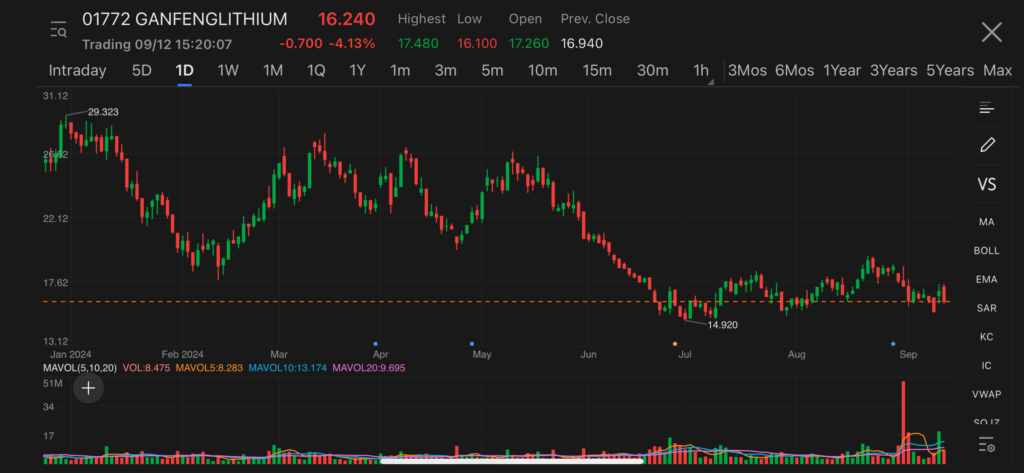Viewport: 1024px width, 473px height.
Task: Select the 1W chart period
Action: pos(228,71)
